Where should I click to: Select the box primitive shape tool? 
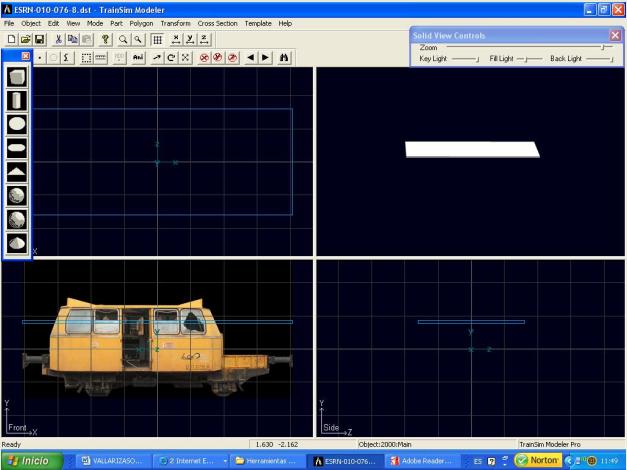(18, 77)
